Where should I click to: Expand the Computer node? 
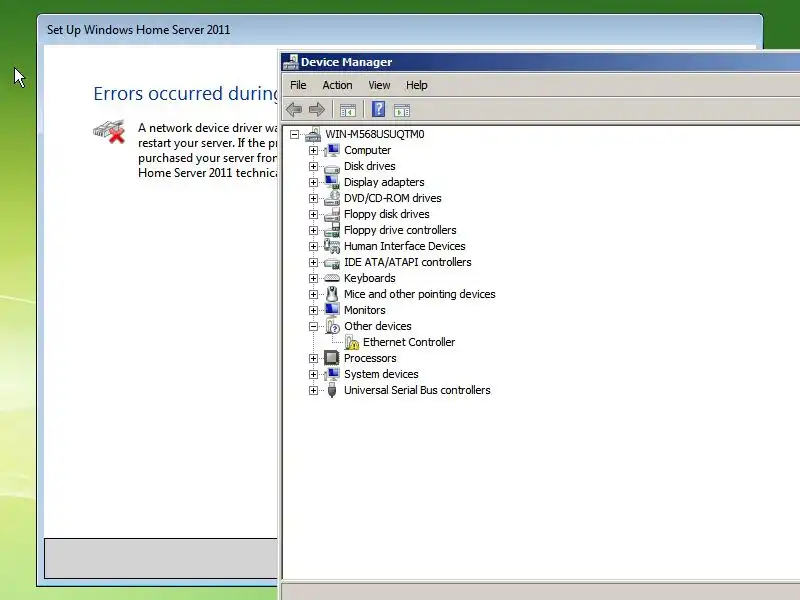313,151
